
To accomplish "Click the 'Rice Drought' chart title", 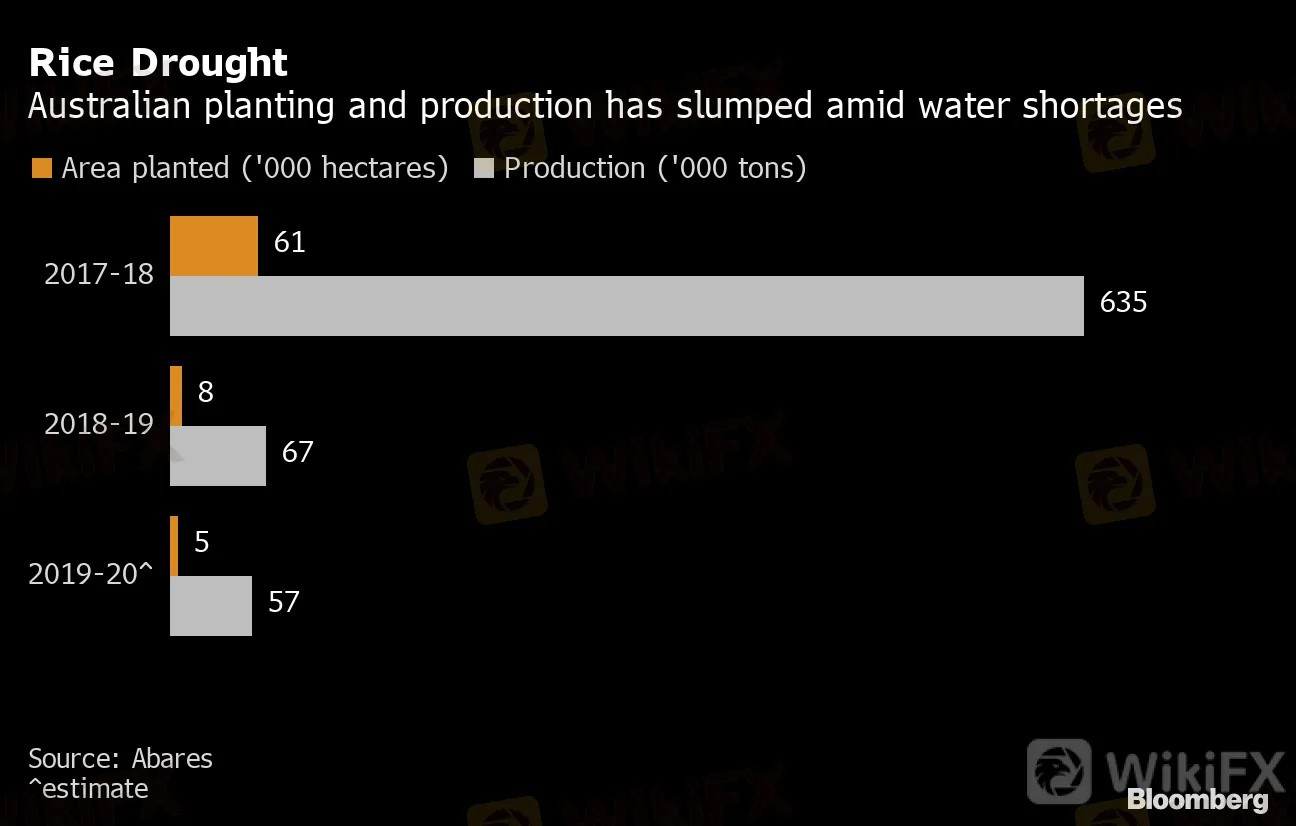I will 158,63.
